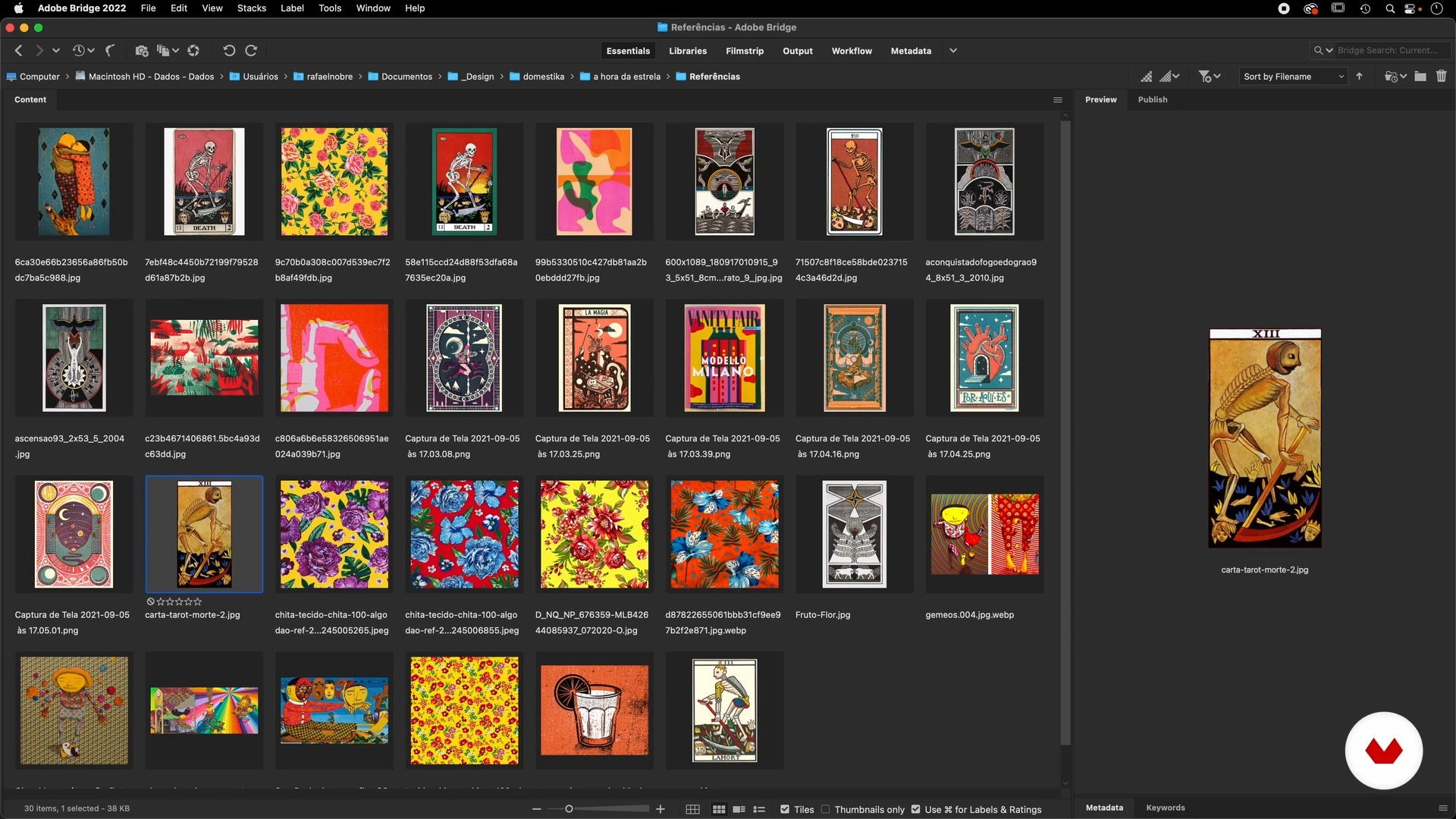Viewport: 1456px width, 819px height.
Task: Open the search options magnifier dropdown
Action: tap(1323, 50)
